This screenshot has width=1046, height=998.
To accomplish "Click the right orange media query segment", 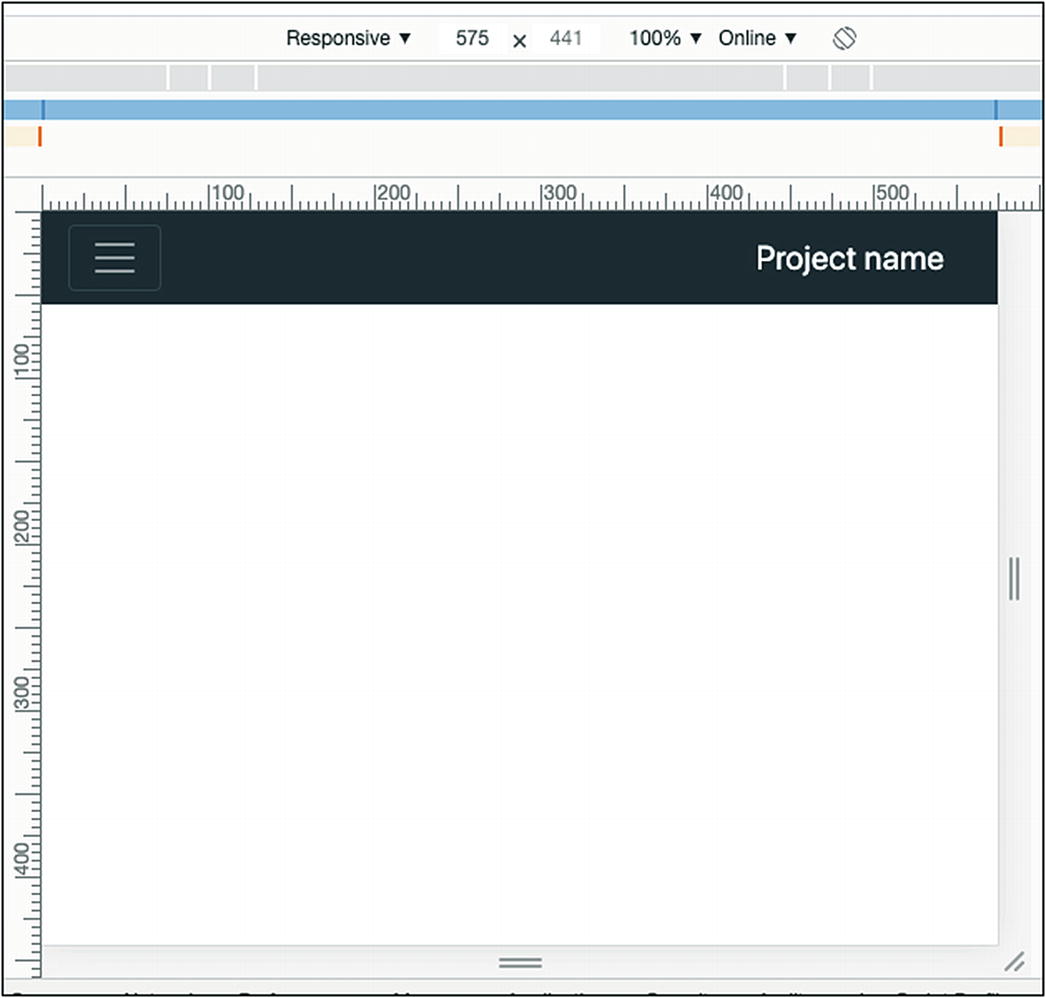I will (1022, 137).
